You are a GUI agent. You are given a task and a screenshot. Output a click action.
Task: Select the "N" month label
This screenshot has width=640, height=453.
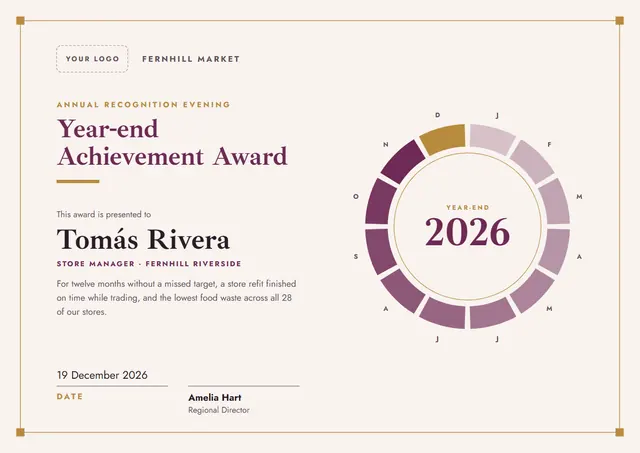(x=386, y=144)
